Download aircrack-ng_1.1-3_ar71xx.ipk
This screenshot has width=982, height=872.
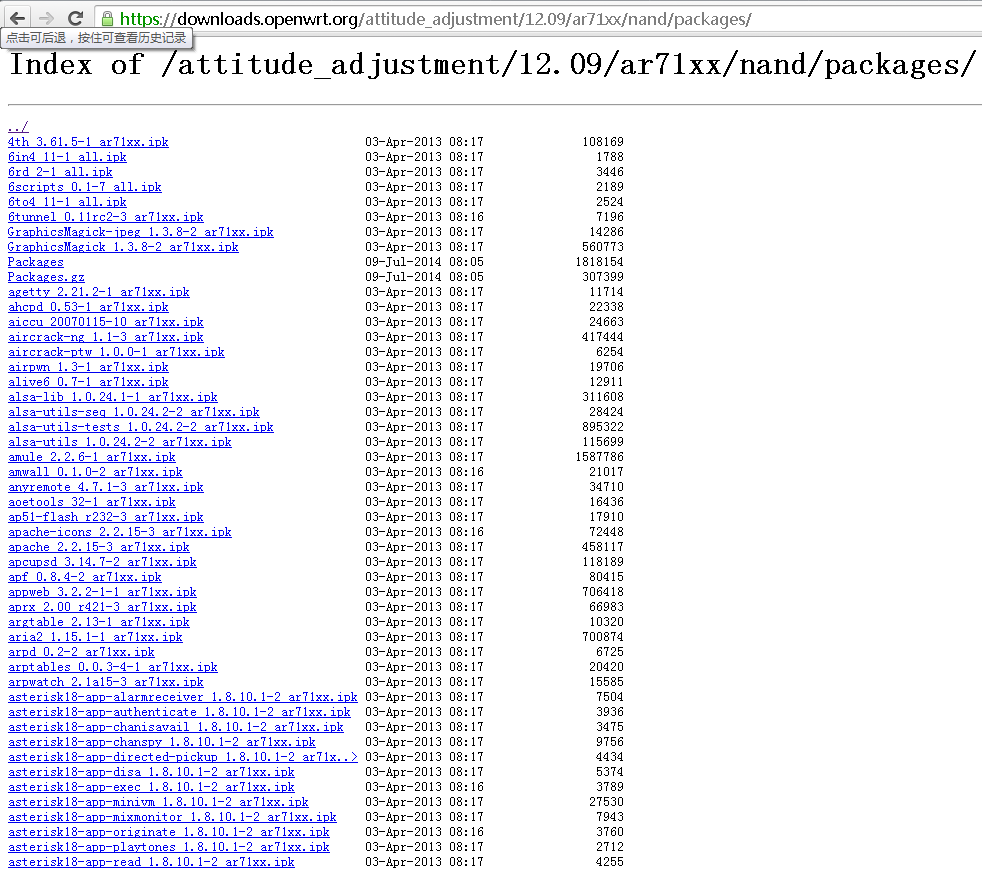pyautogui.click(x=106, y=337)
